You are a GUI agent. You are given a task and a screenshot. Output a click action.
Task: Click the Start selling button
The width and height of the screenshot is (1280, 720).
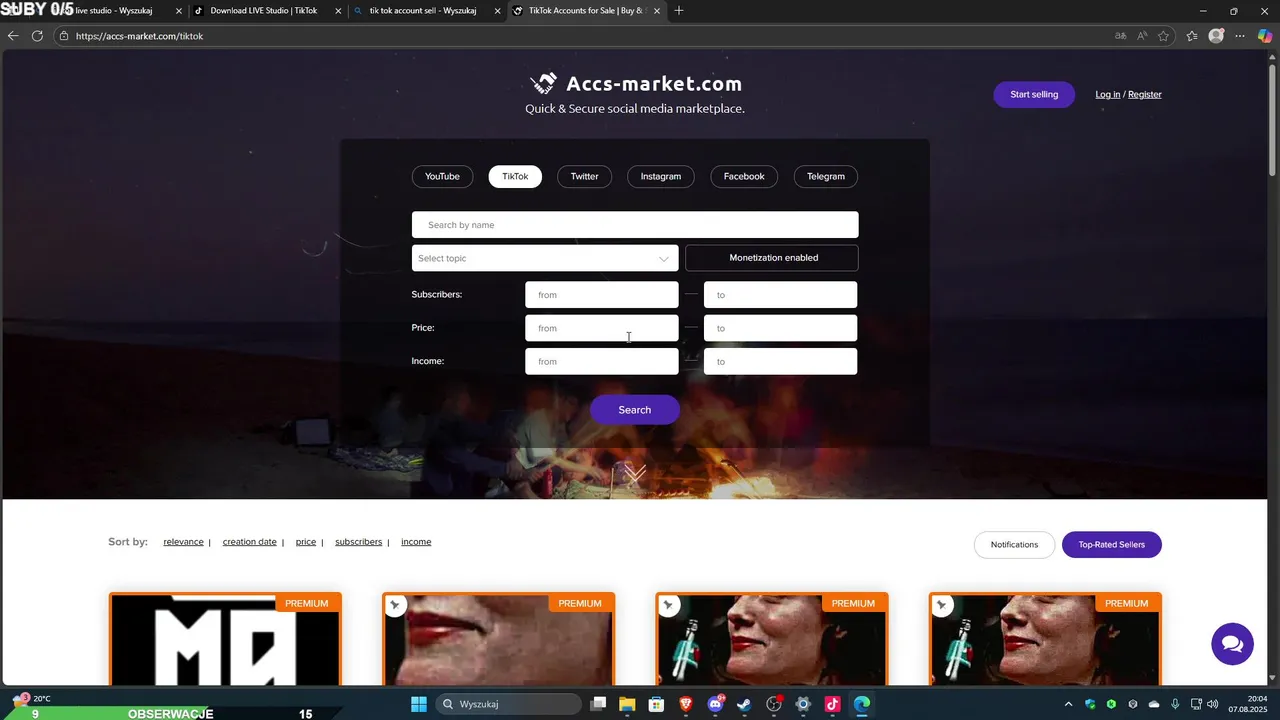[x=1034, y=94]
